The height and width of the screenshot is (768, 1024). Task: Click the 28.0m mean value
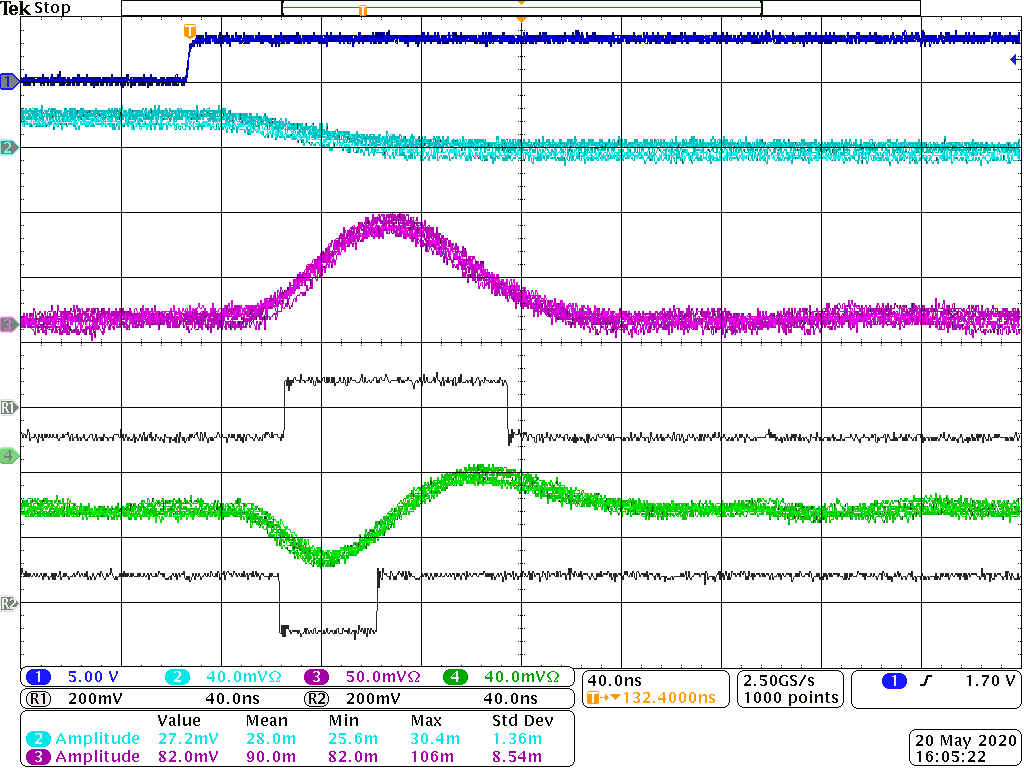271,739
